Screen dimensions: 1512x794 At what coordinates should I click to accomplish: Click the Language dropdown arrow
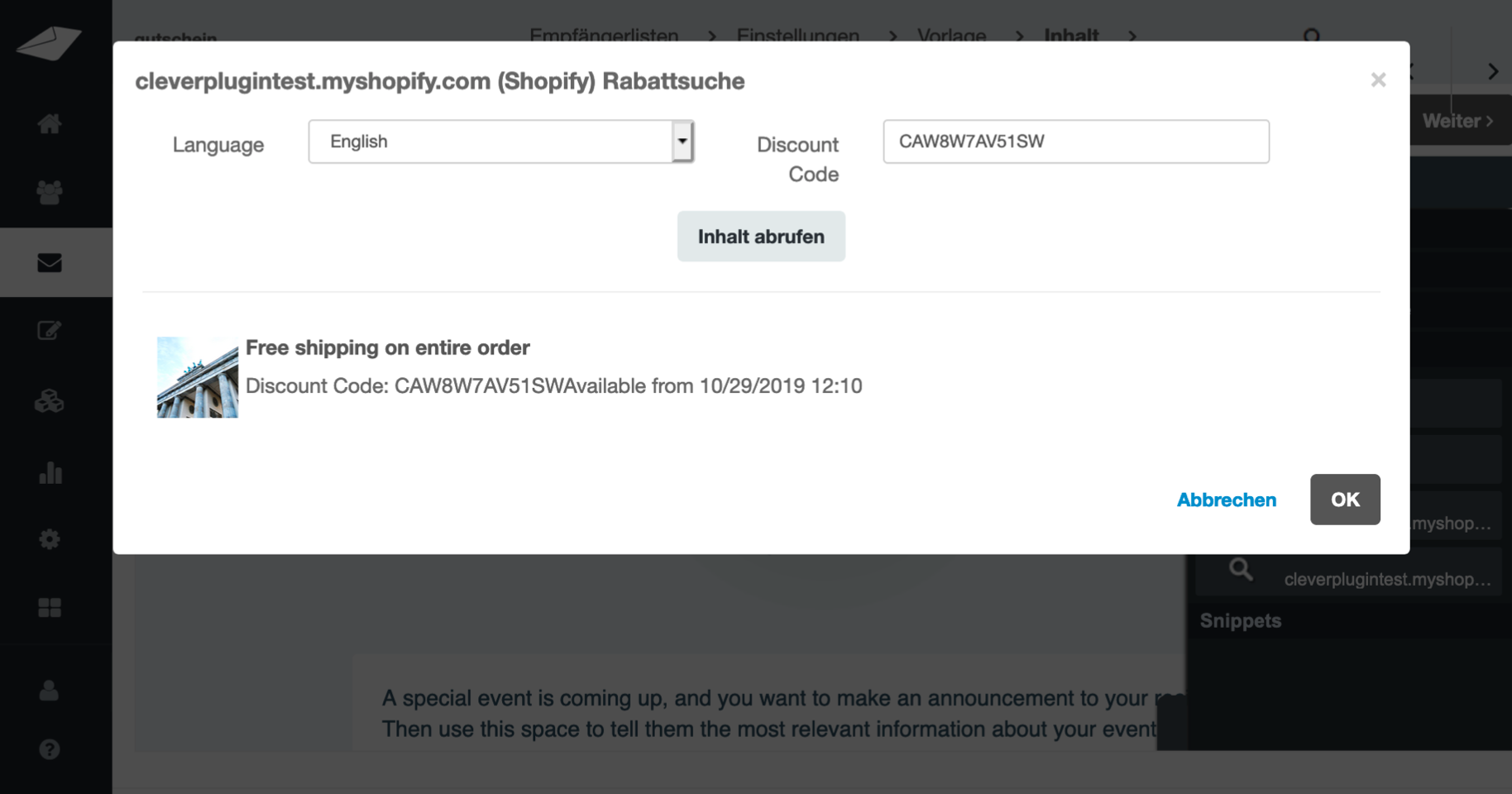coord(682,141)
